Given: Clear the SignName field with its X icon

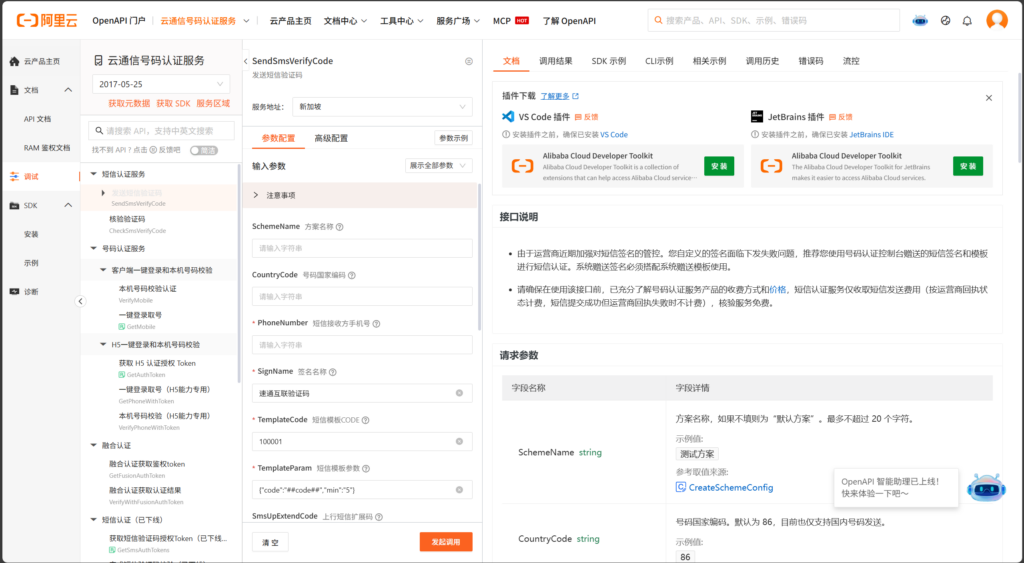Looking at the screenshot, I should (x=459, y=393).
